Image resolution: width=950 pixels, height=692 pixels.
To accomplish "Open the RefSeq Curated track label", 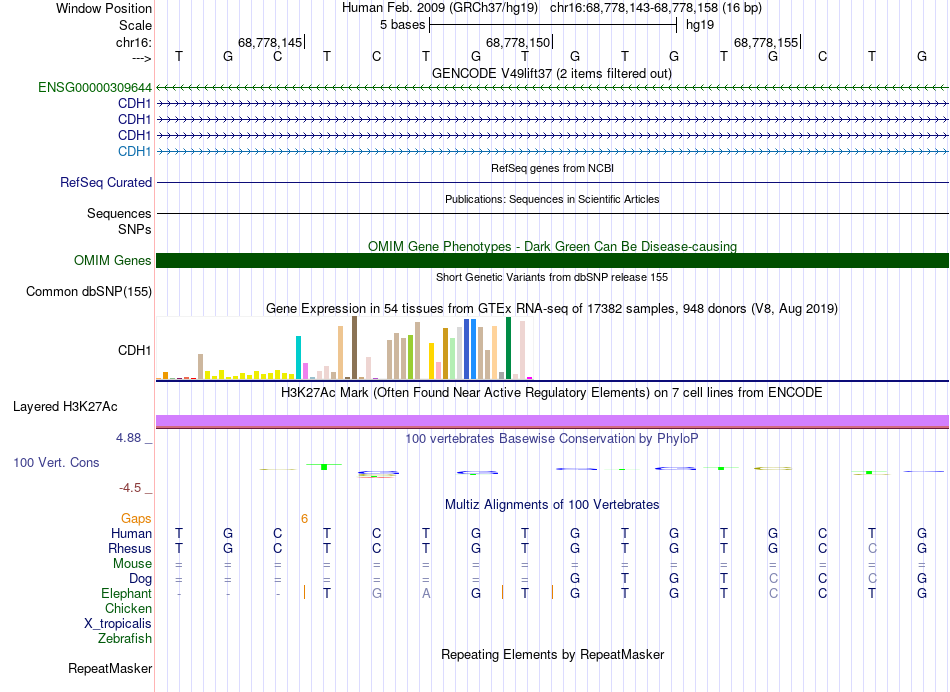I will pyautogui.click(x=106, y=183).
